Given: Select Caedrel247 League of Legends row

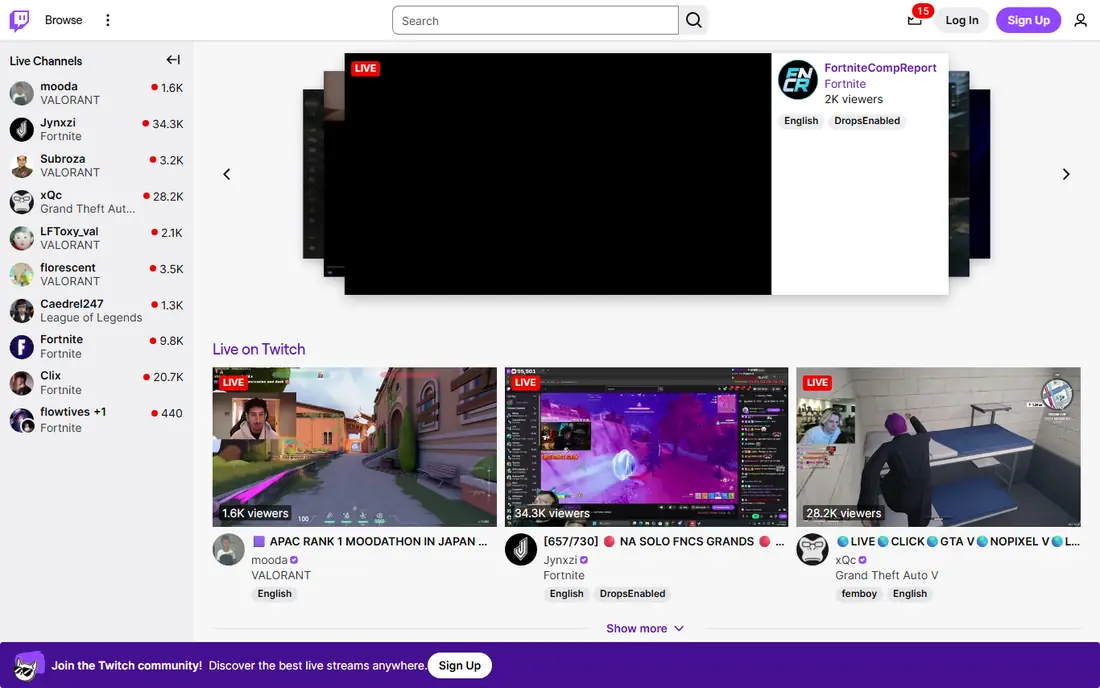Looking at the screenshot, I should pyautogui.click(x=96, y=311).
